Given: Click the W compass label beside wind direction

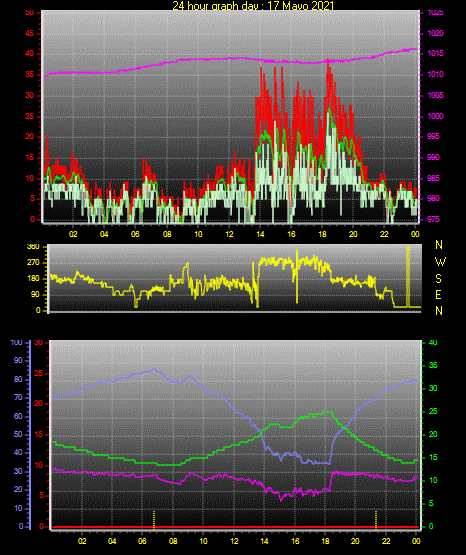Looking at the screenshot, I should [x=440, y=262].
